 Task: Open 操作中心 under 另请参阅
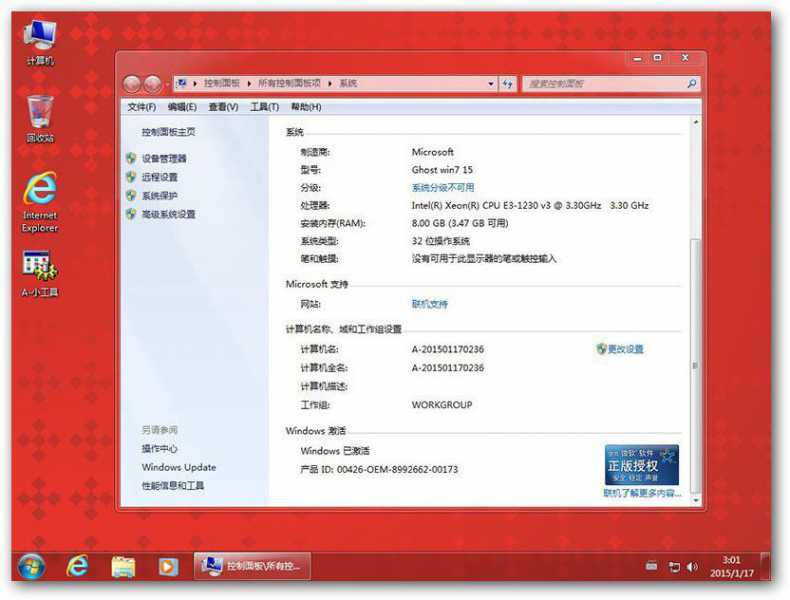(x=159, y=449)
